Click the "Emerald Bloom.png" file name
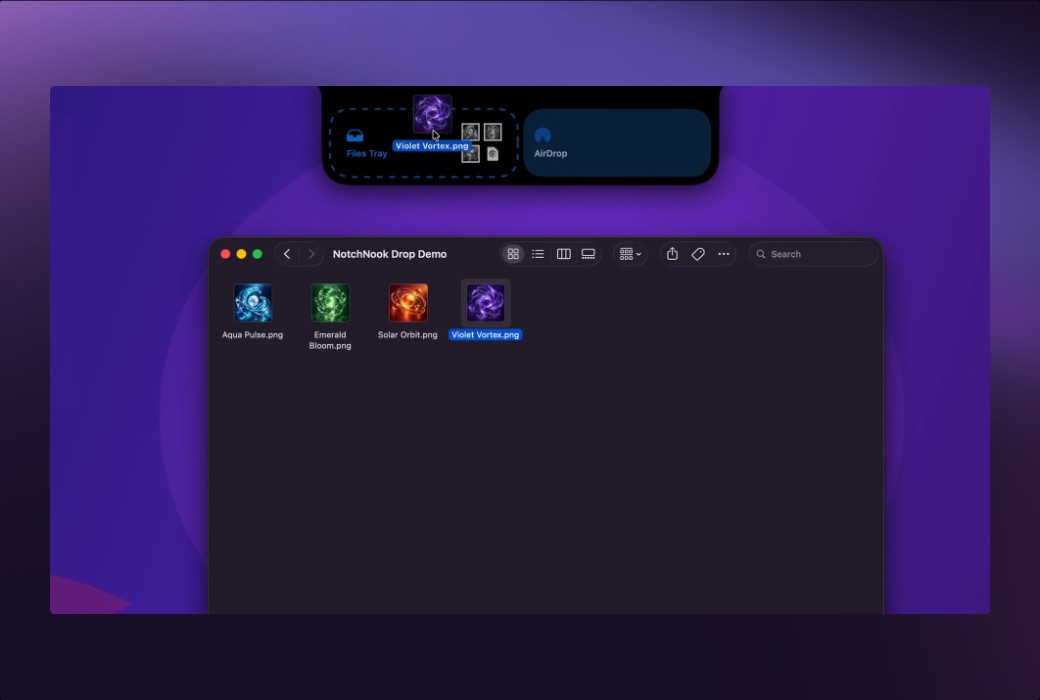This screenshot has height=700, width=1040. click(x=330, y=340)
